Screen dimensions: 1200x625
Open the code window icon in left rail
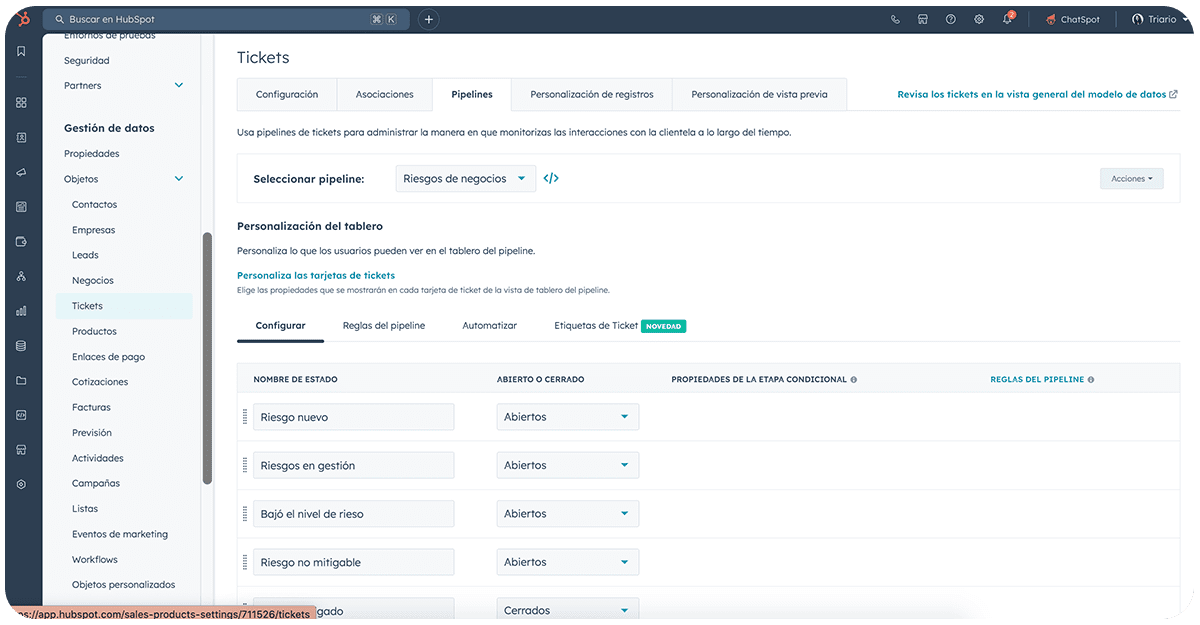point(22,415)
